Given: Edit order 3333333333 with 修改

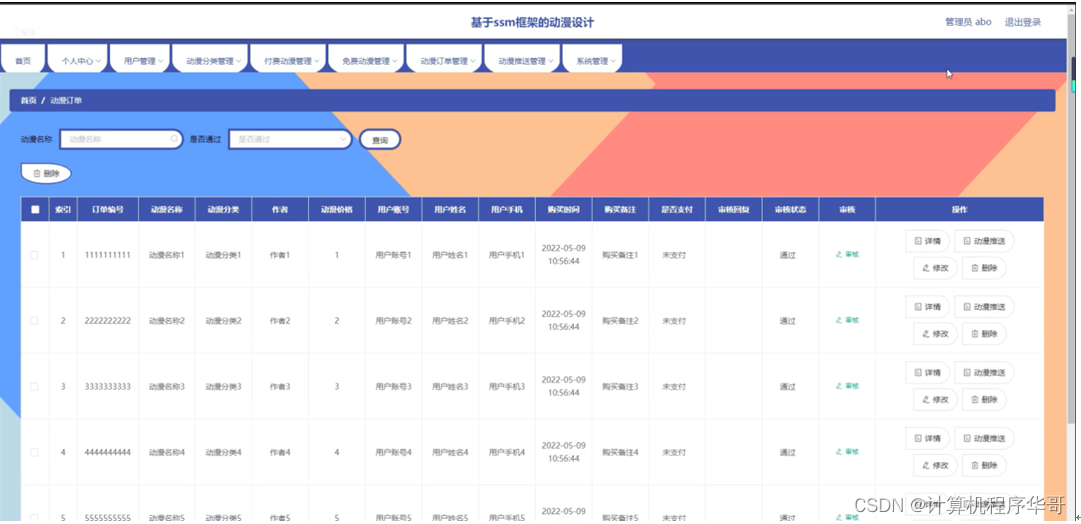Looking at the screenshot, I should pyautogui.click(x=935, y=399).
